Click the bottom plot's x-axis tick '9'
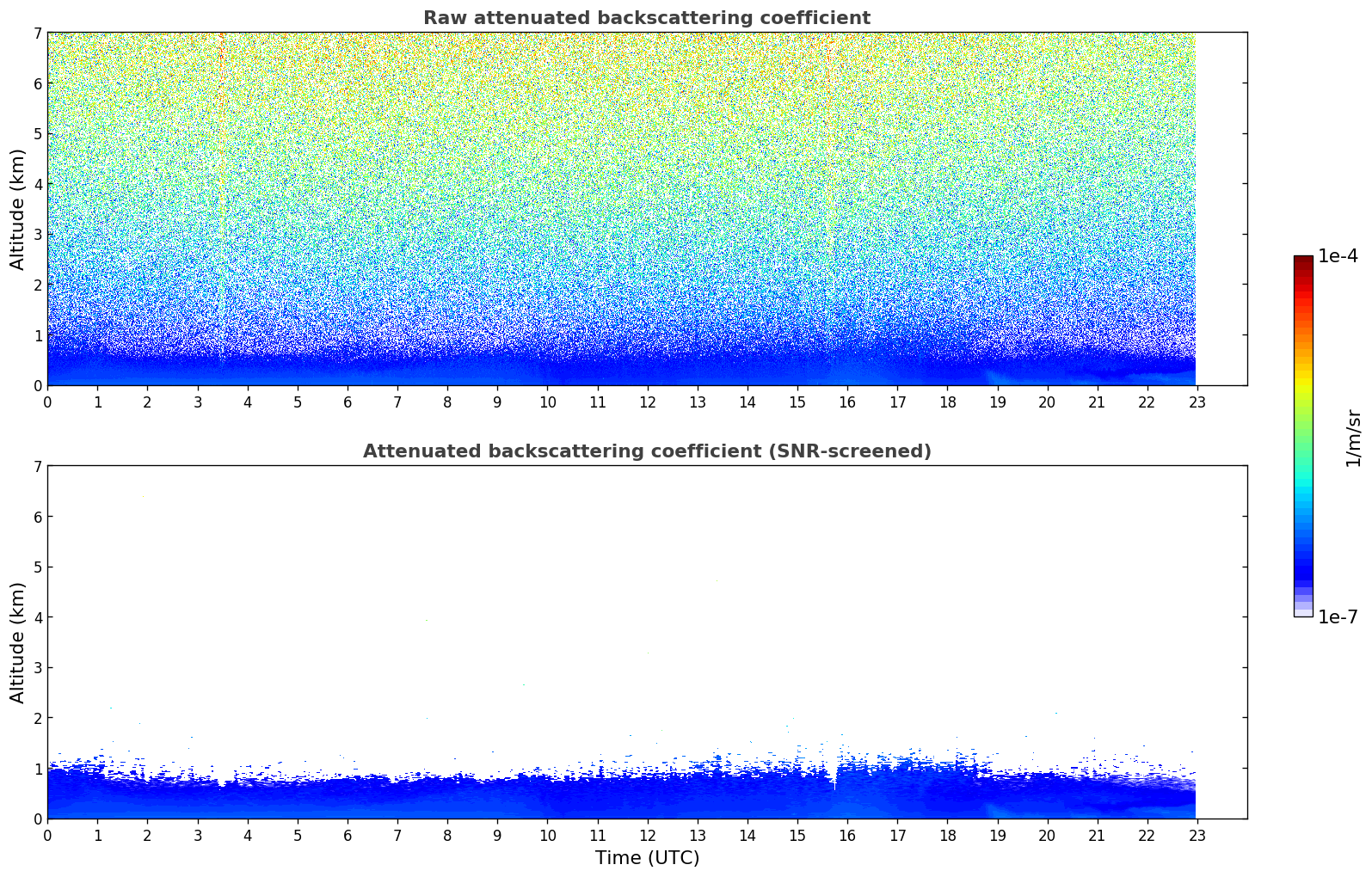The image size is (1372, 877). 497,835
